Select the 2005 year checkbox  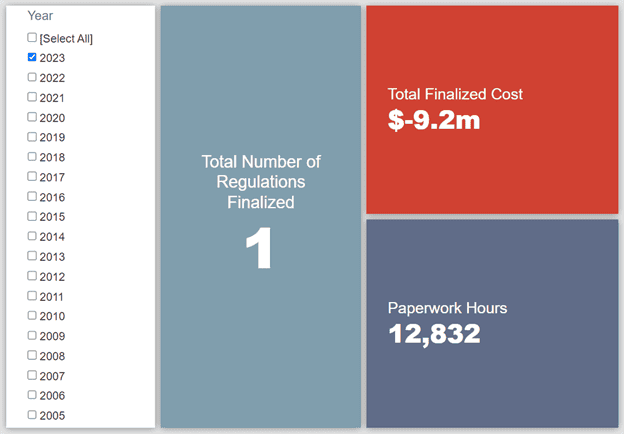click(32, 415)
